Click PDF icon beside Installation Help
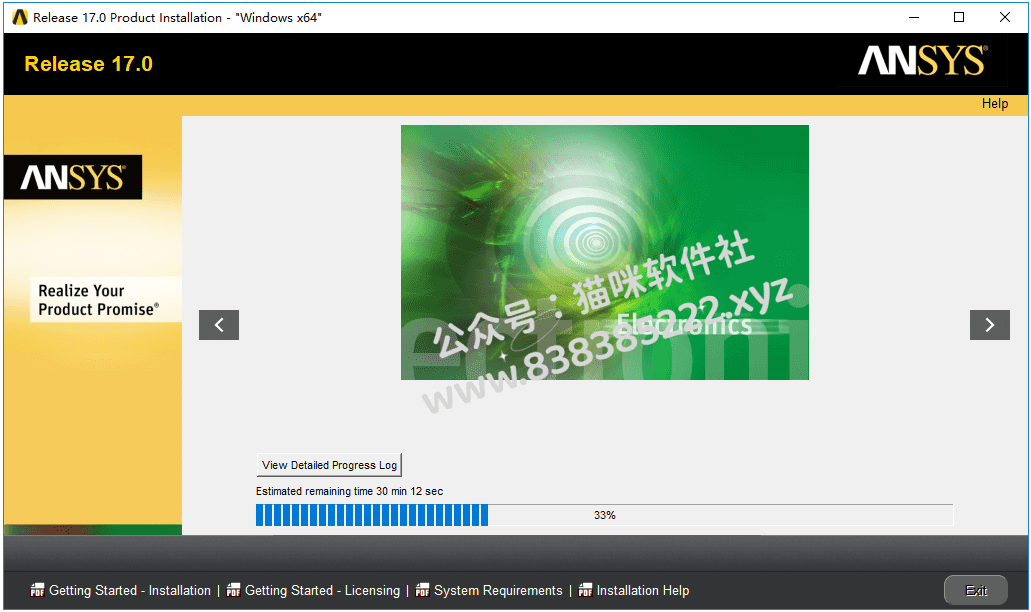This screenshot has height=612, width=1031. pyautogui.click(x=585, y=590)
